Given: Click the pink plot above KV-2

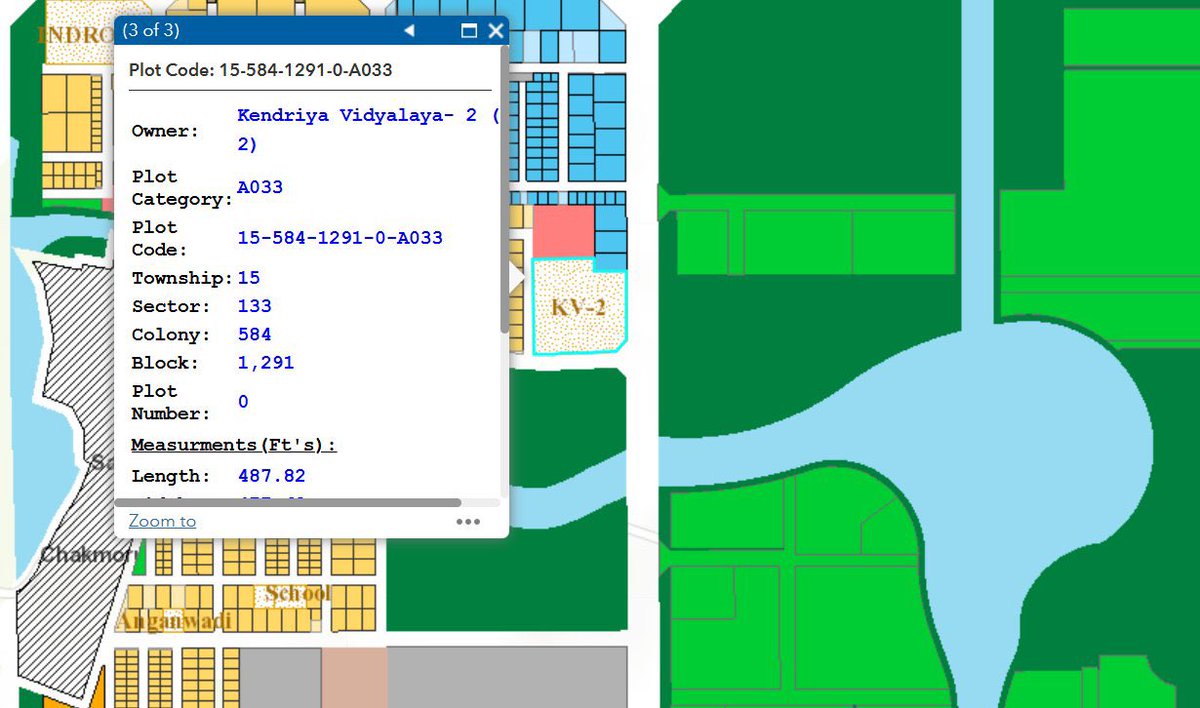Looking at the screenshot, I should 563,231.
